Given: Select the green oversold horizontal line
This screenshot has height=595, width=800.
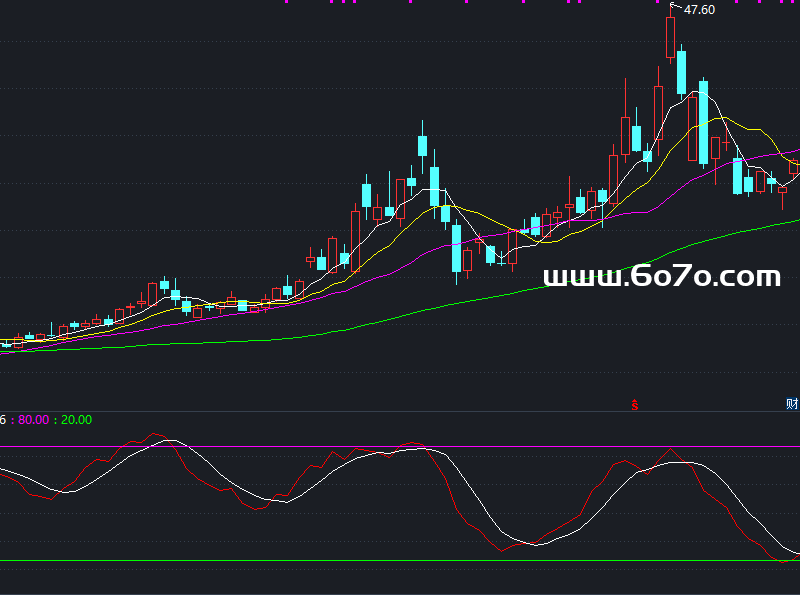Looking at the screenshot, I should tap(400, 561).
